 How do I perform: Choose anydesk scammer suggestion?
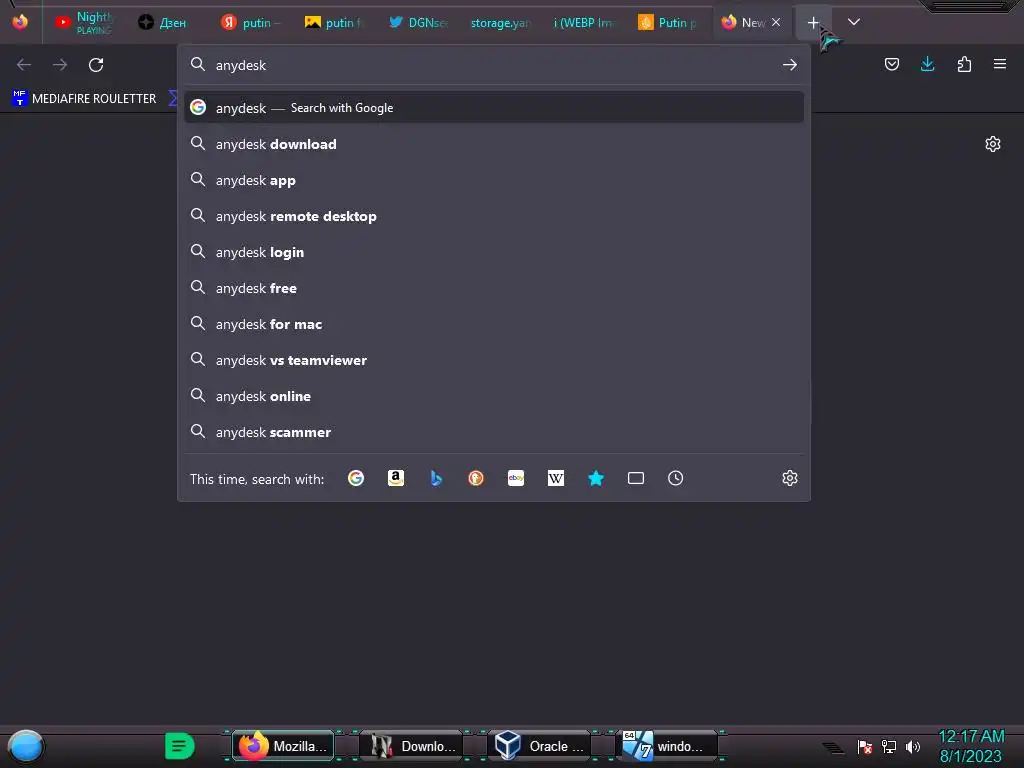pyautogui.click(x=494, y=432)
